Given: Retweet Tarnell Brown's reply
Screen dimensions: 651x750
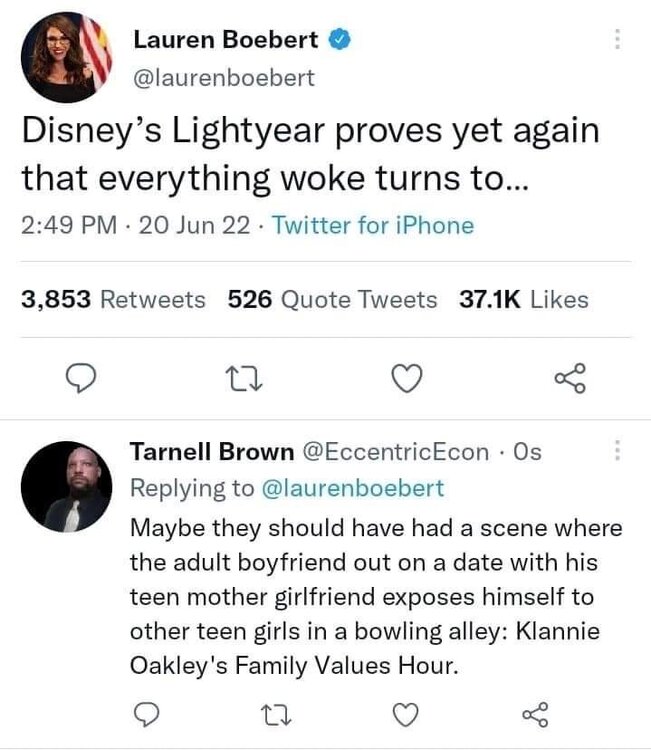Looking at the screenshot, I should coord(274,714).
